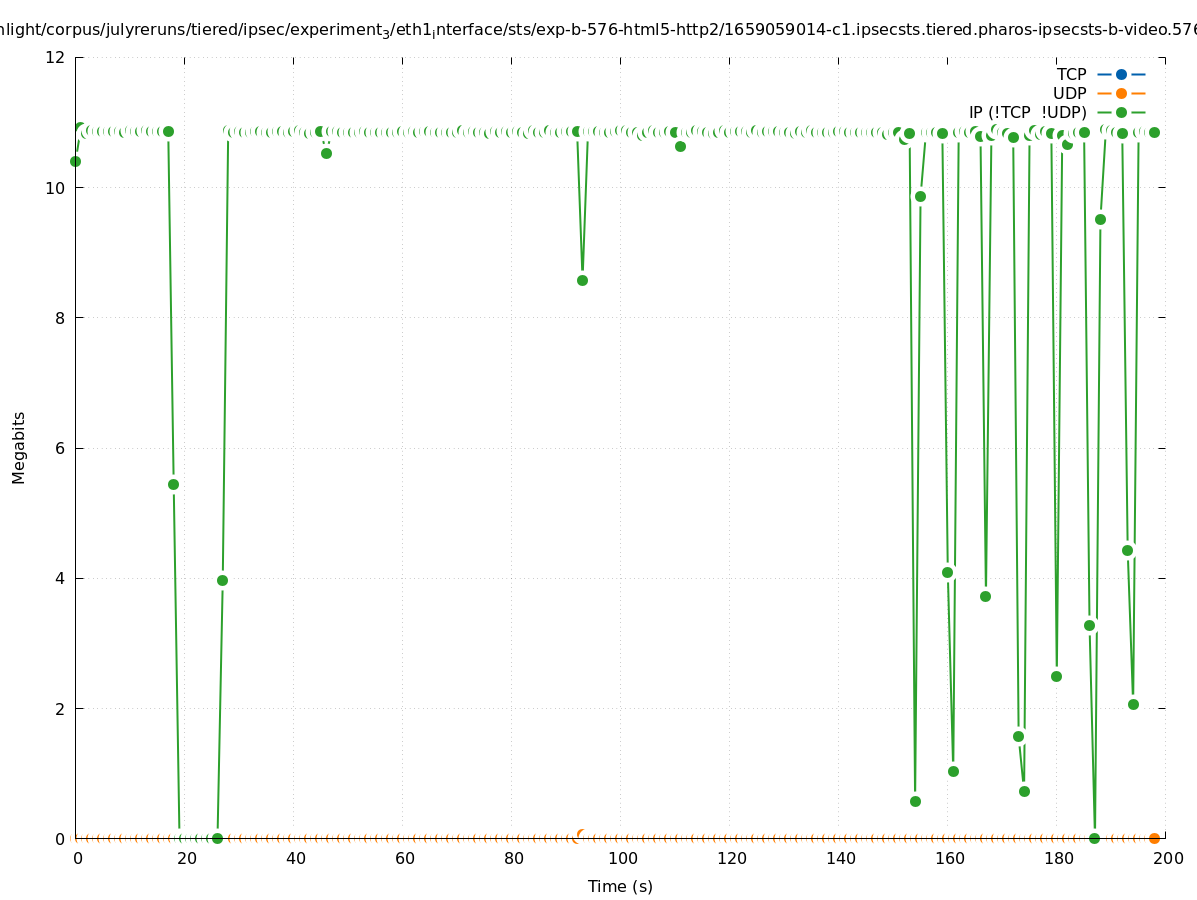
Task: Select the UDP legend label
Action: (1069, 93)
